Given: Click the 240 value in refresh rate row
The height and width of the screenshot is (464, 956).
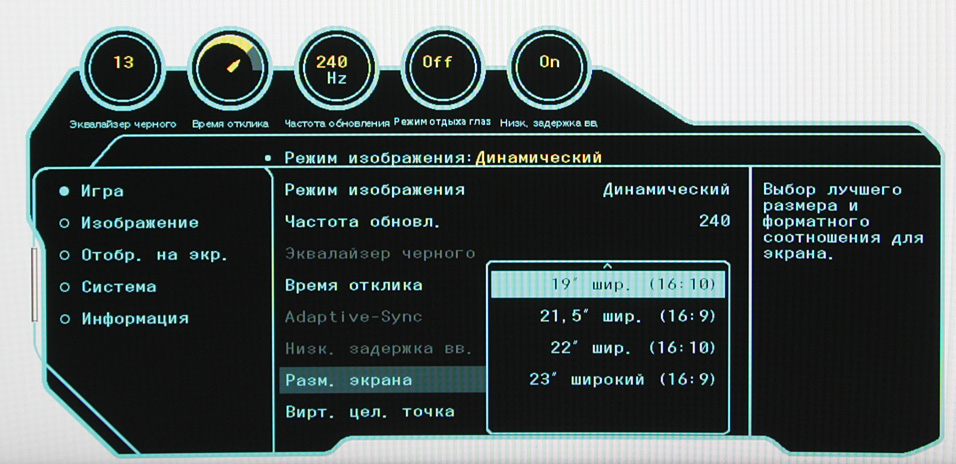Looking at the screenshot, I should coord(715,221).
